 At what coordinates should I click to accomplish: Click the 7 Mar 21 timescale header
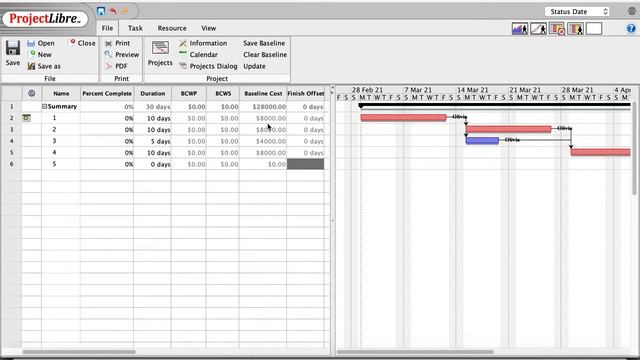[418, 89]
